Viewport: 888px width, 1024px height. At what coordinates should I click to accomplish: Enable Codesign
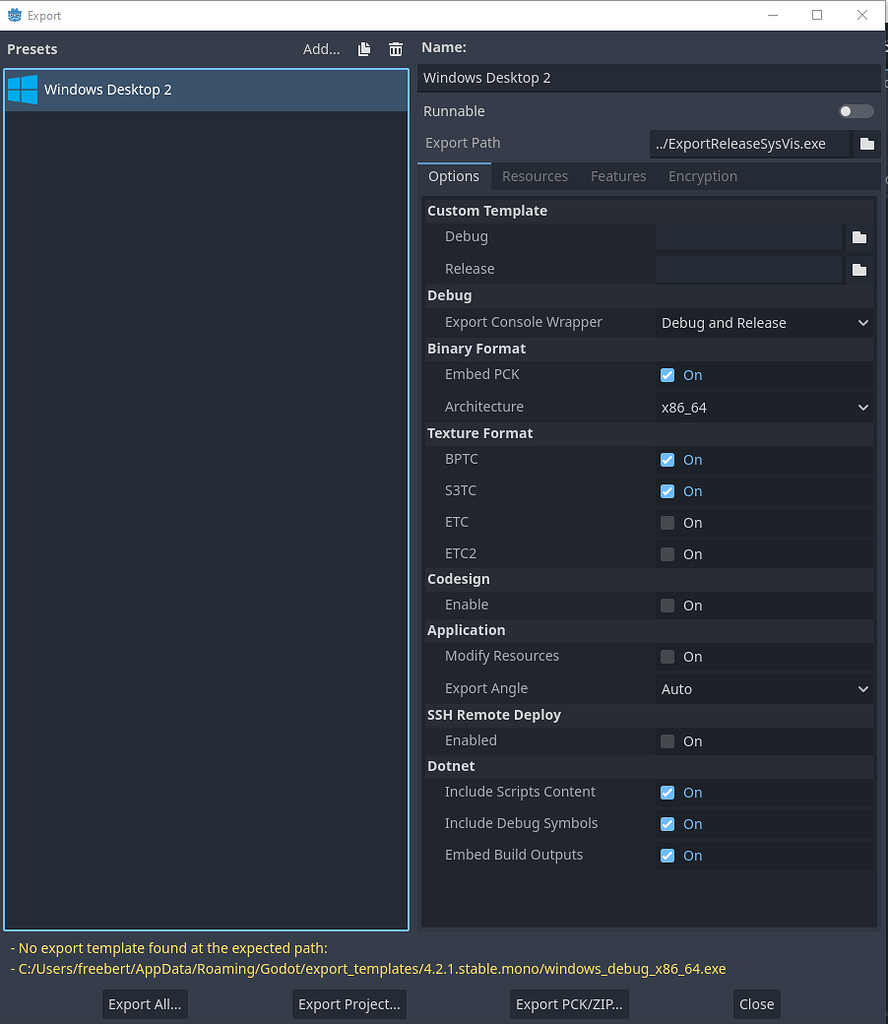[x=668, y=605]
